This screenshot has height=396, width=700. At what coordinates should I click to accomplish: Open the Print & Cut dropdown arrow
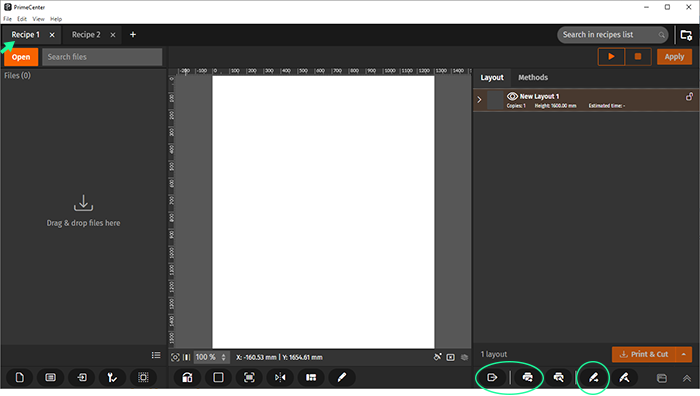tap(684, 354)
